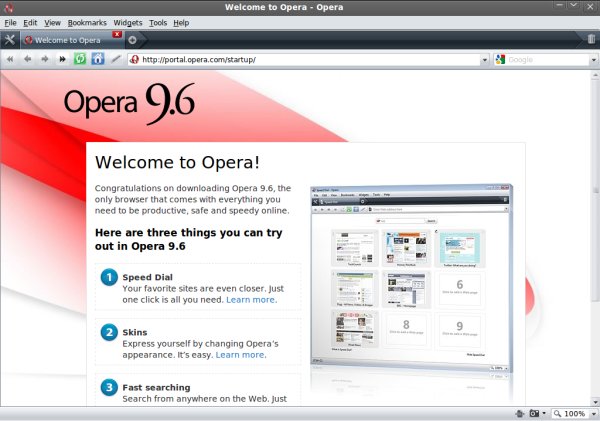This screenshot has width=600, height=421.
Task: Go to the Home page
Action: click(x=98, y=59)
